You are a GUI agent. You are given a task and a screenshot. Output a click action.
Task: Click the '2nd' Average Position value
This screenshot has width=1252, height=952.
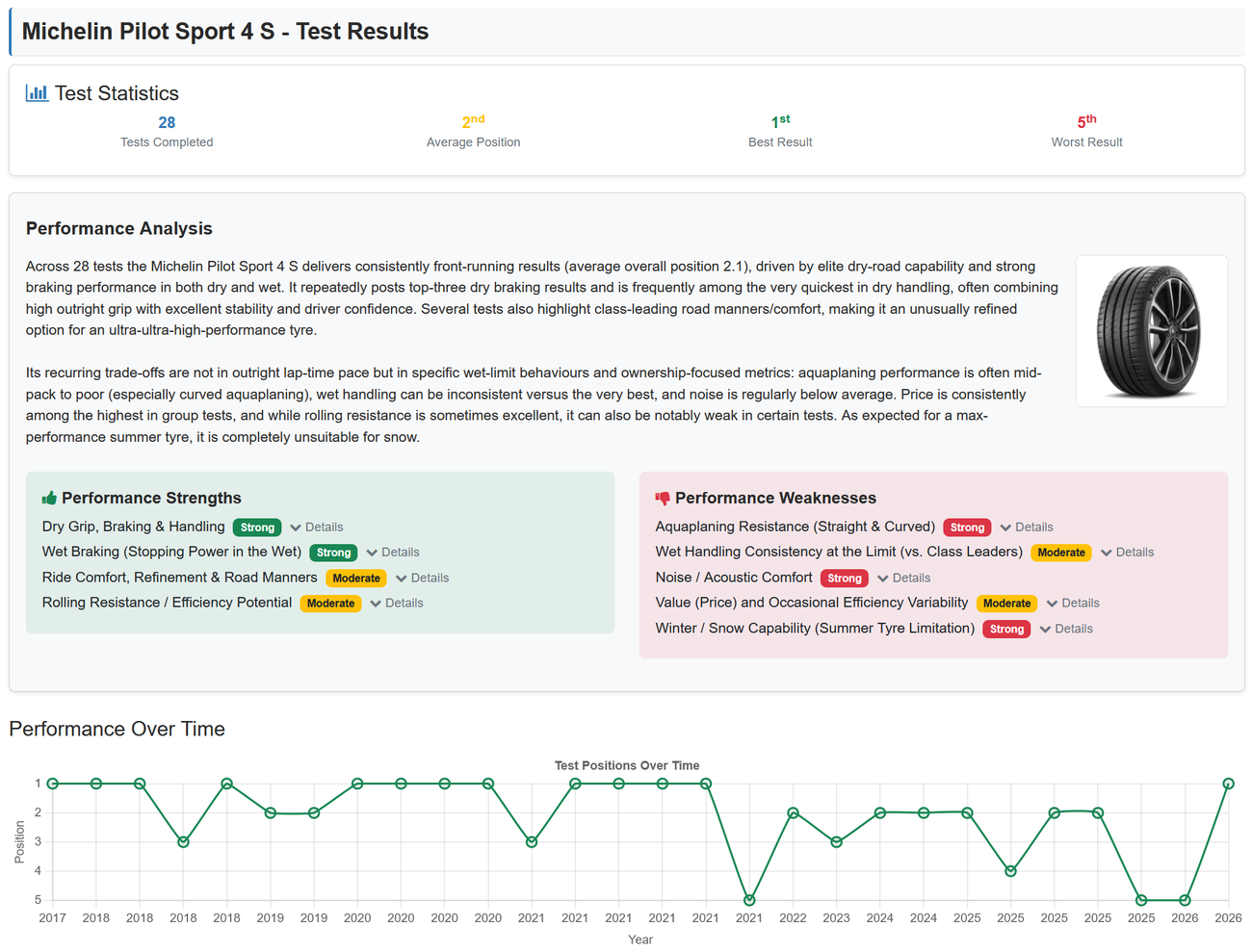click(473, 122)
